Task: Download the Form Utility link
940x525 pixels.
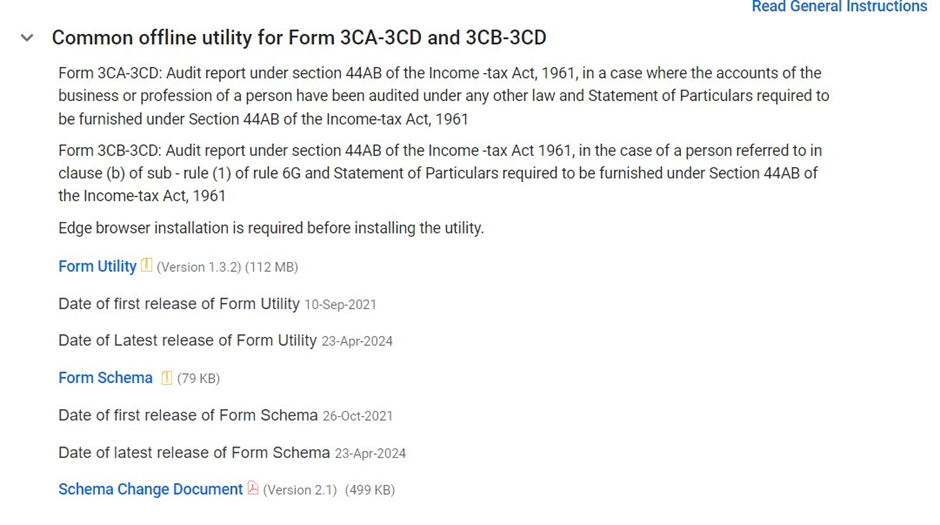Action: tap(97, 267)
